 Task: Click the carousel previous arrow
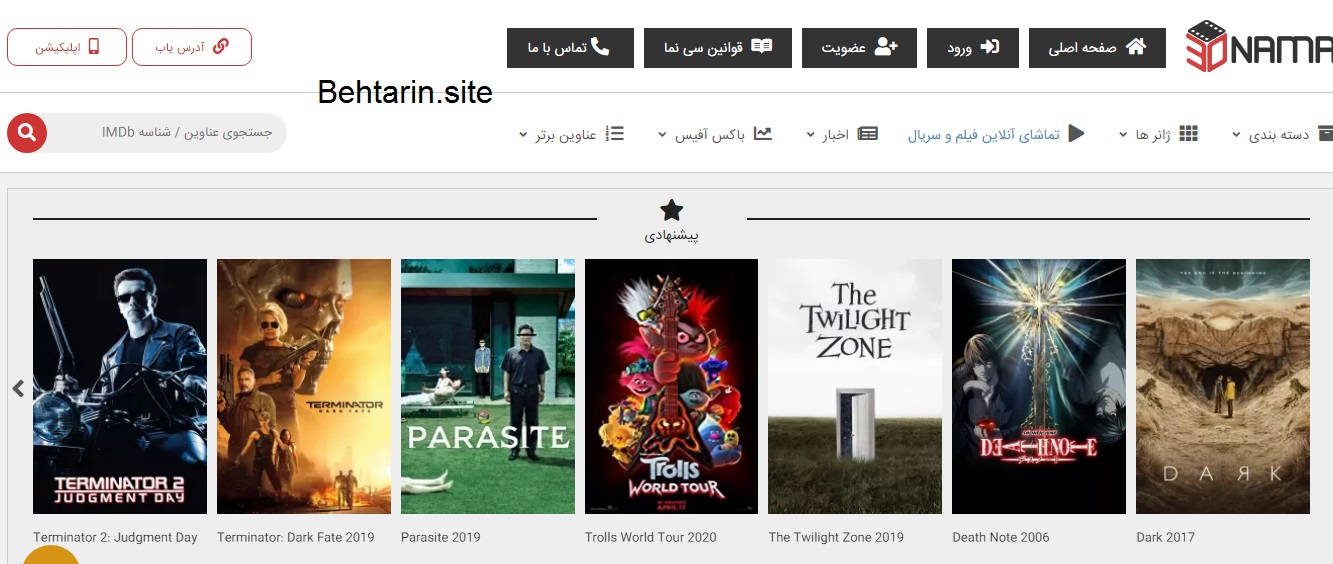point(18,388)
